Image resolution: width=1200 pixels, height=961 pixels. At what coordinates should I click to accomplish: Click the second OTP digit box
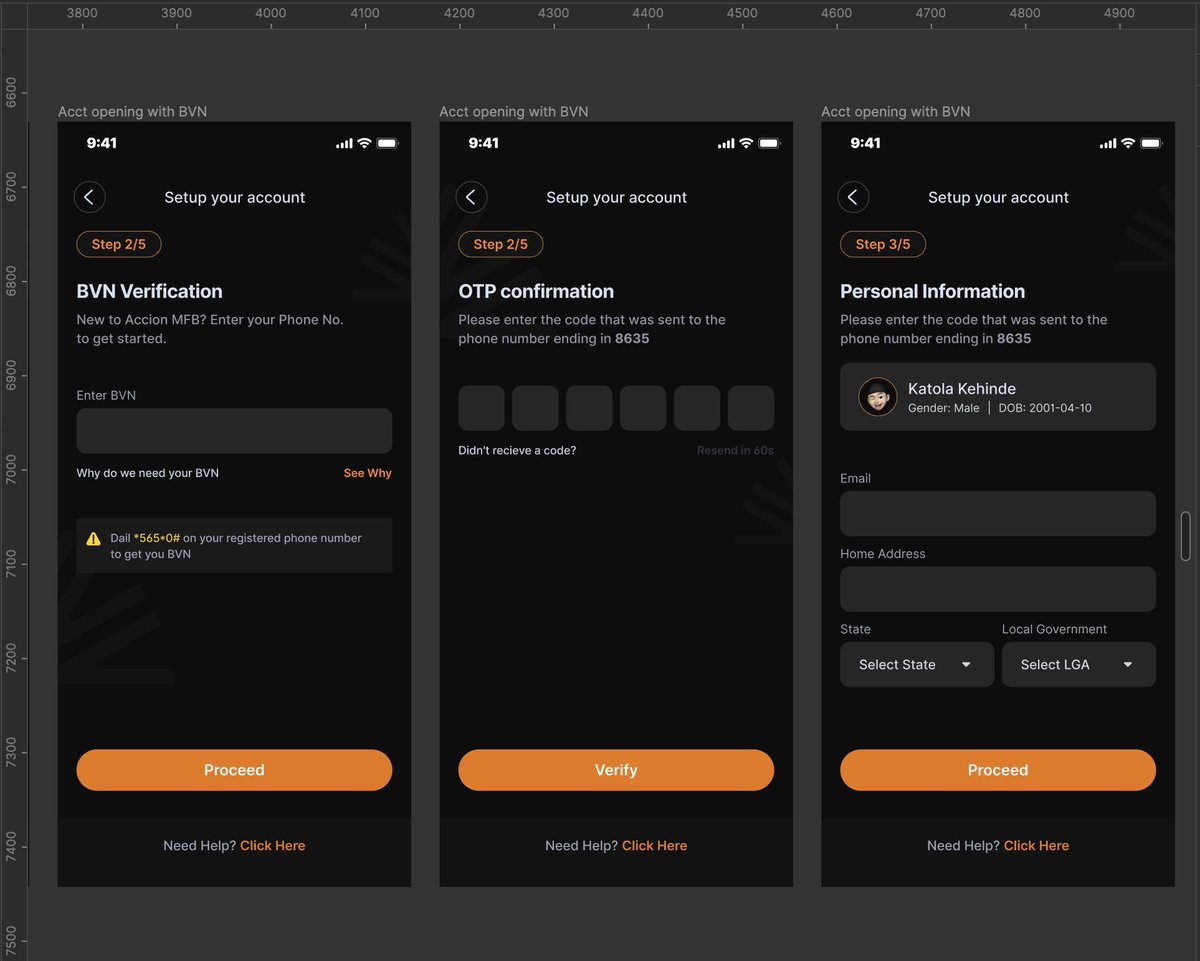535,408
